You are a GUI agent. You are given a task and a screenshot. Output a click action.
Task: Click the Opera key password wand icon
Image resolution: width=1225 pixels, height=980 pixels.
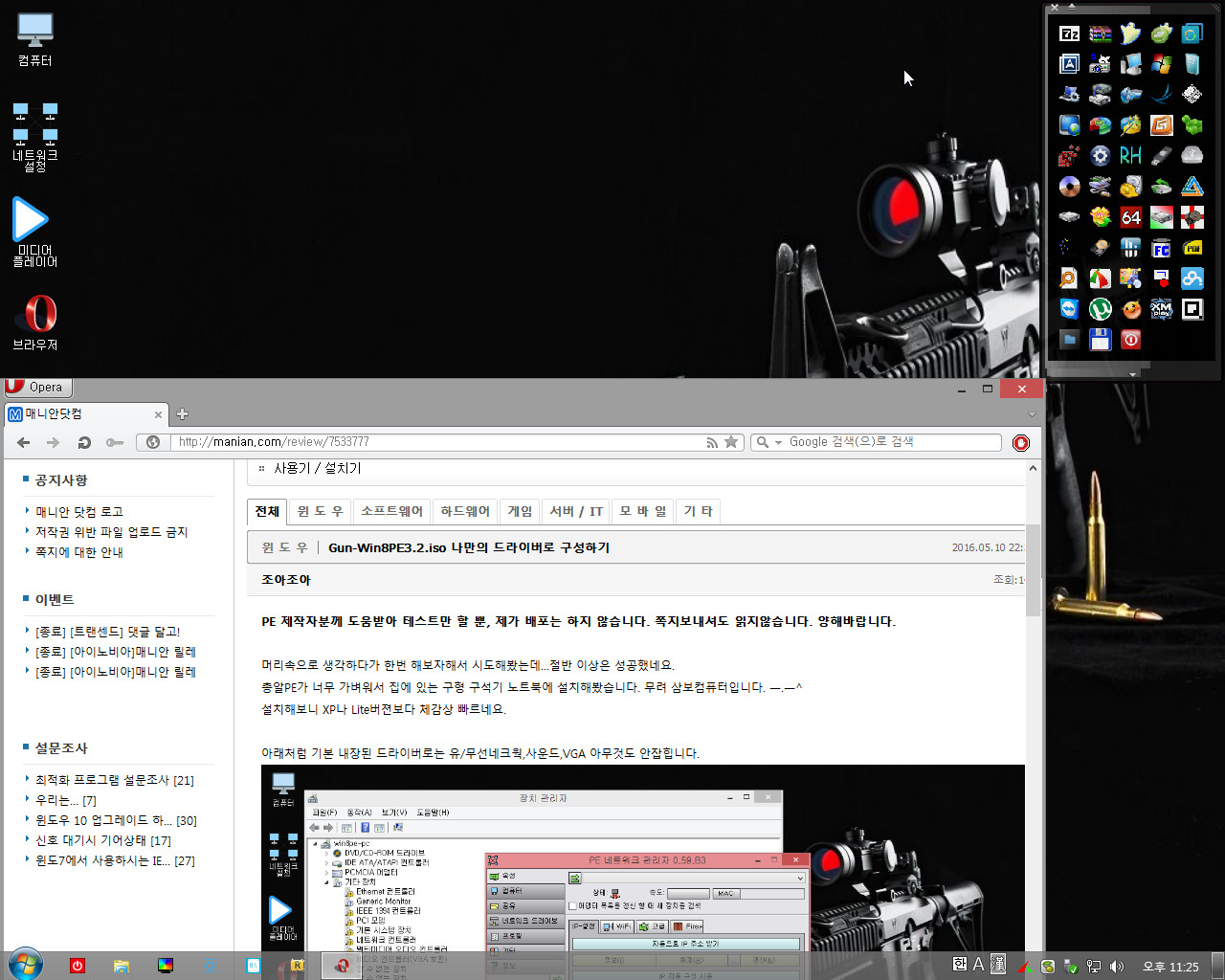pyautogui.click(x=115, y=442)
